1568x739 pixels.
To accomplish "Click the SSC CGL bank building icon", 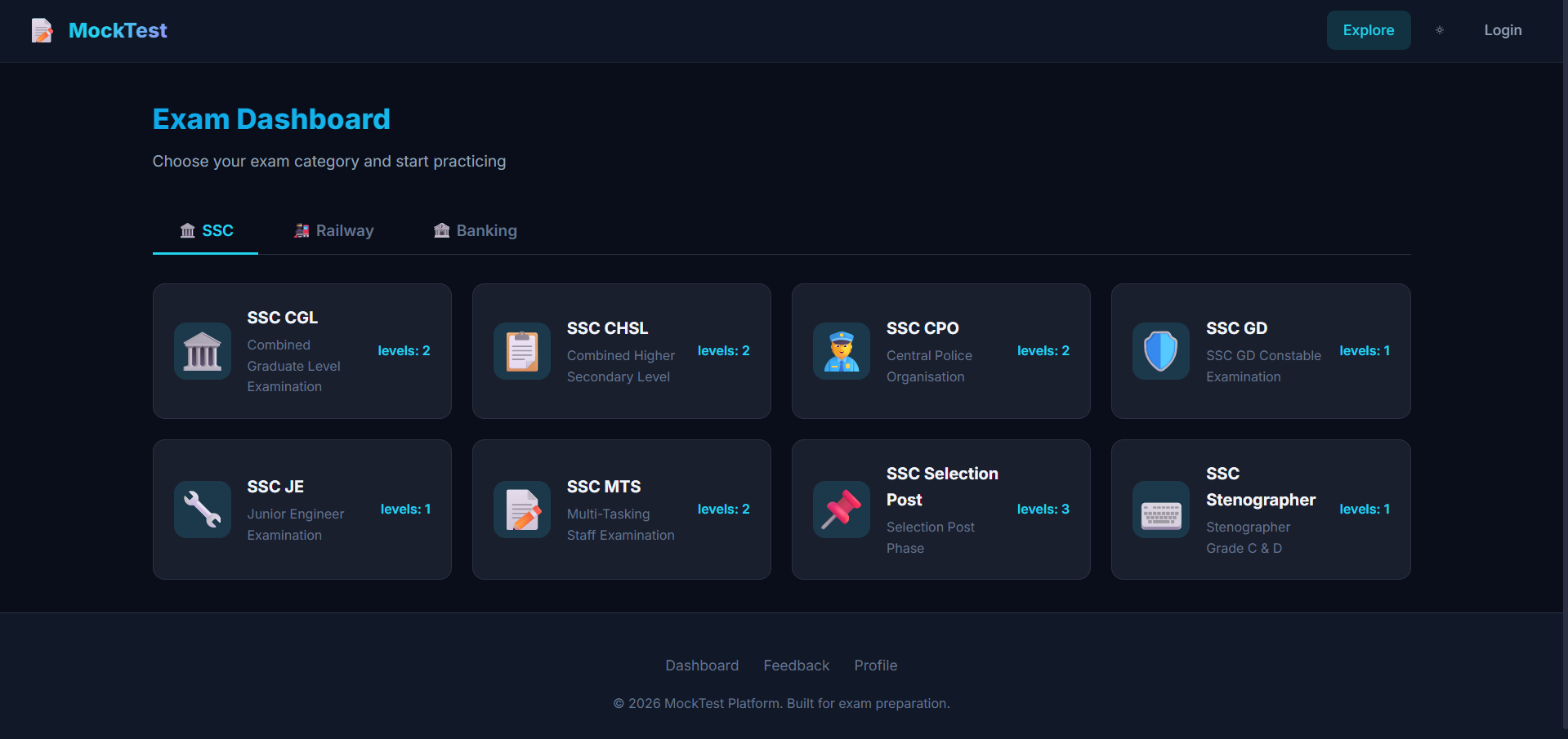I will [201, 351].
